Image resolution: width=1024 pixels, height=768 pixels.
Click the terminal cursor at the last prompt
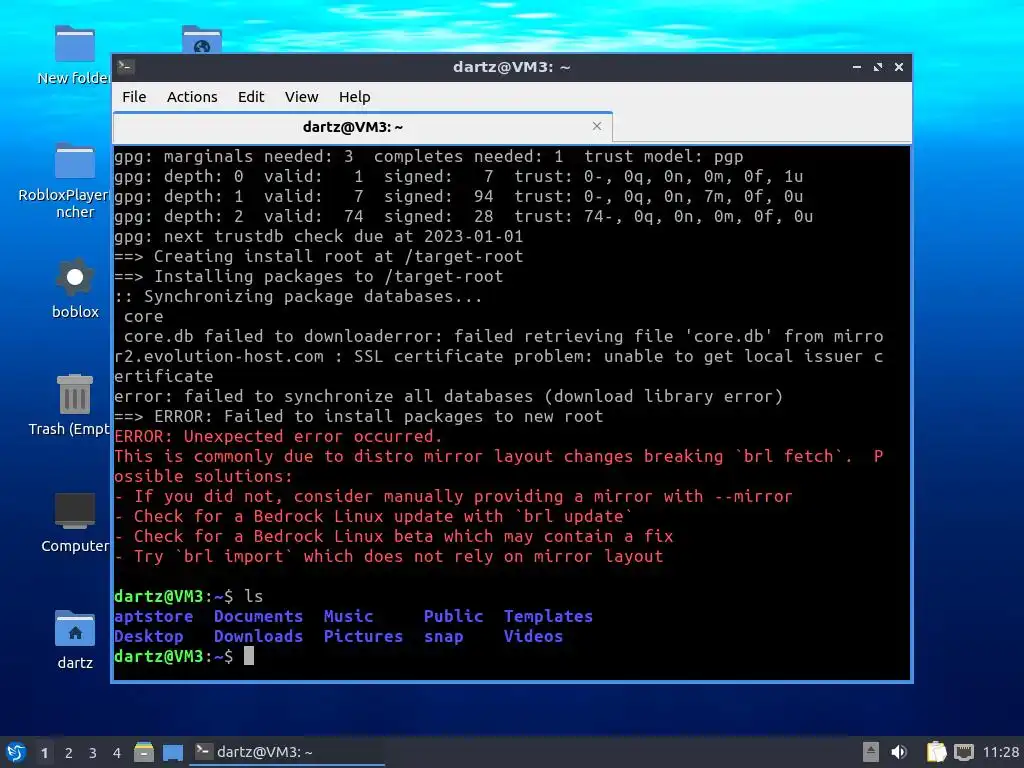(x=249, y=656)
